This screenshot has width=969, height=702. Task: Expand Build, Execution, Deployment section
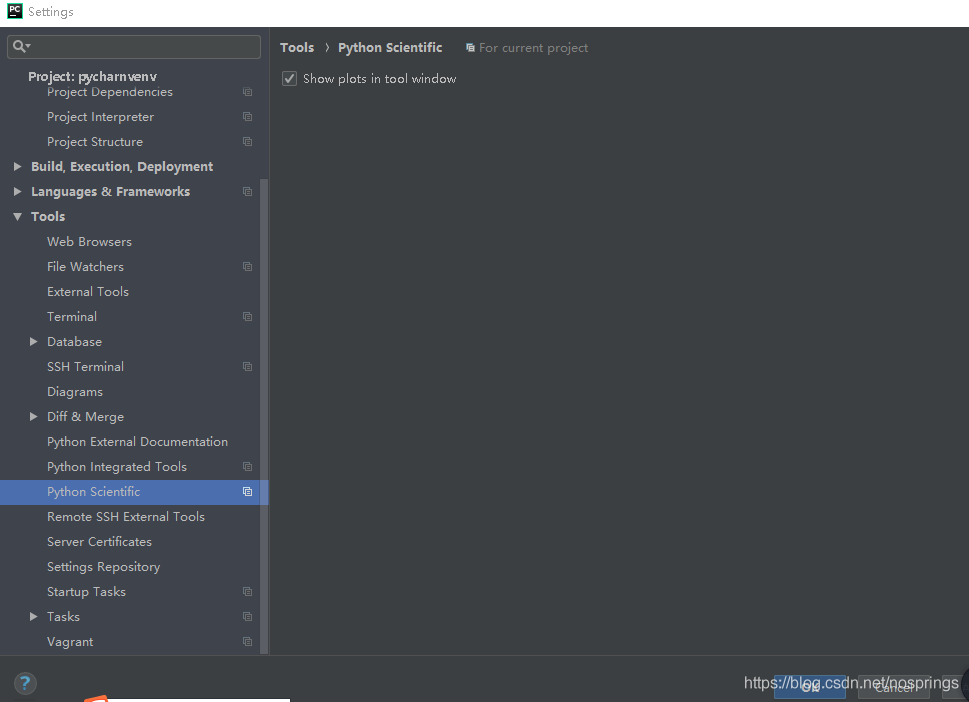[17, 166]
